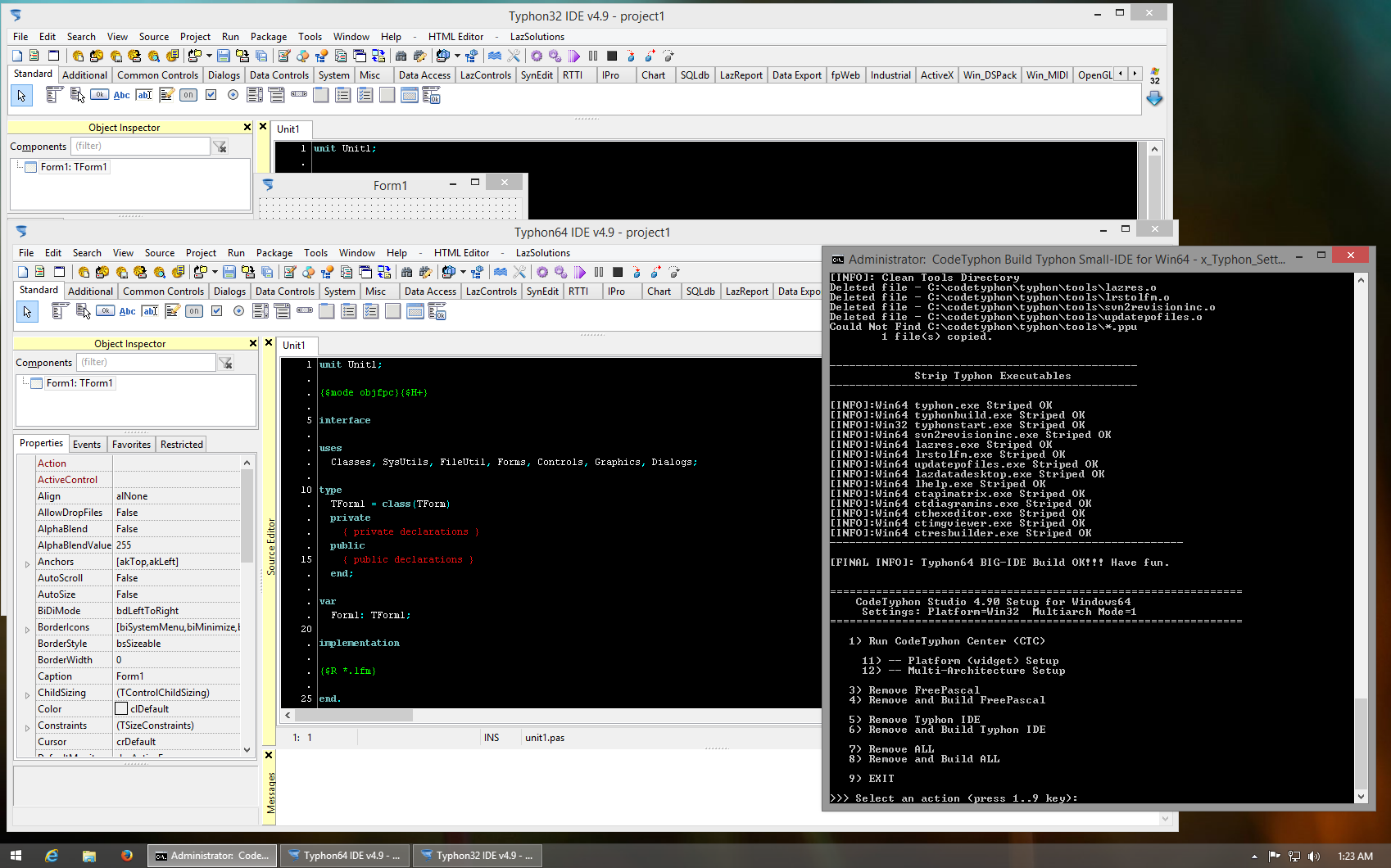Choose TEdit component in Typhon64 palette
The height and width of the screenshot is (868, 1391).
(x=149, y=311)
